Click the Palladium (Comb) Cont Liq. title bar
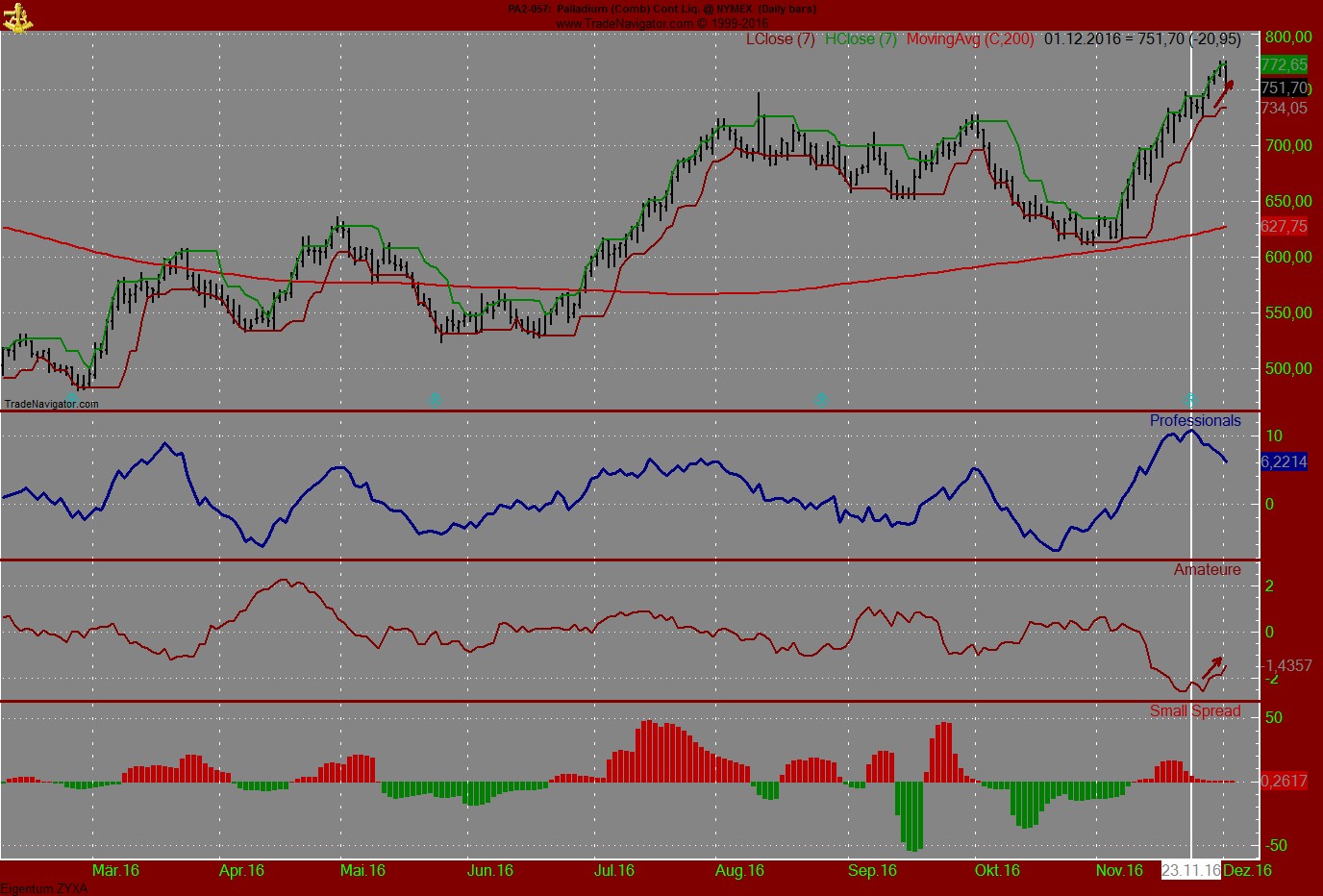 point(661,8)
